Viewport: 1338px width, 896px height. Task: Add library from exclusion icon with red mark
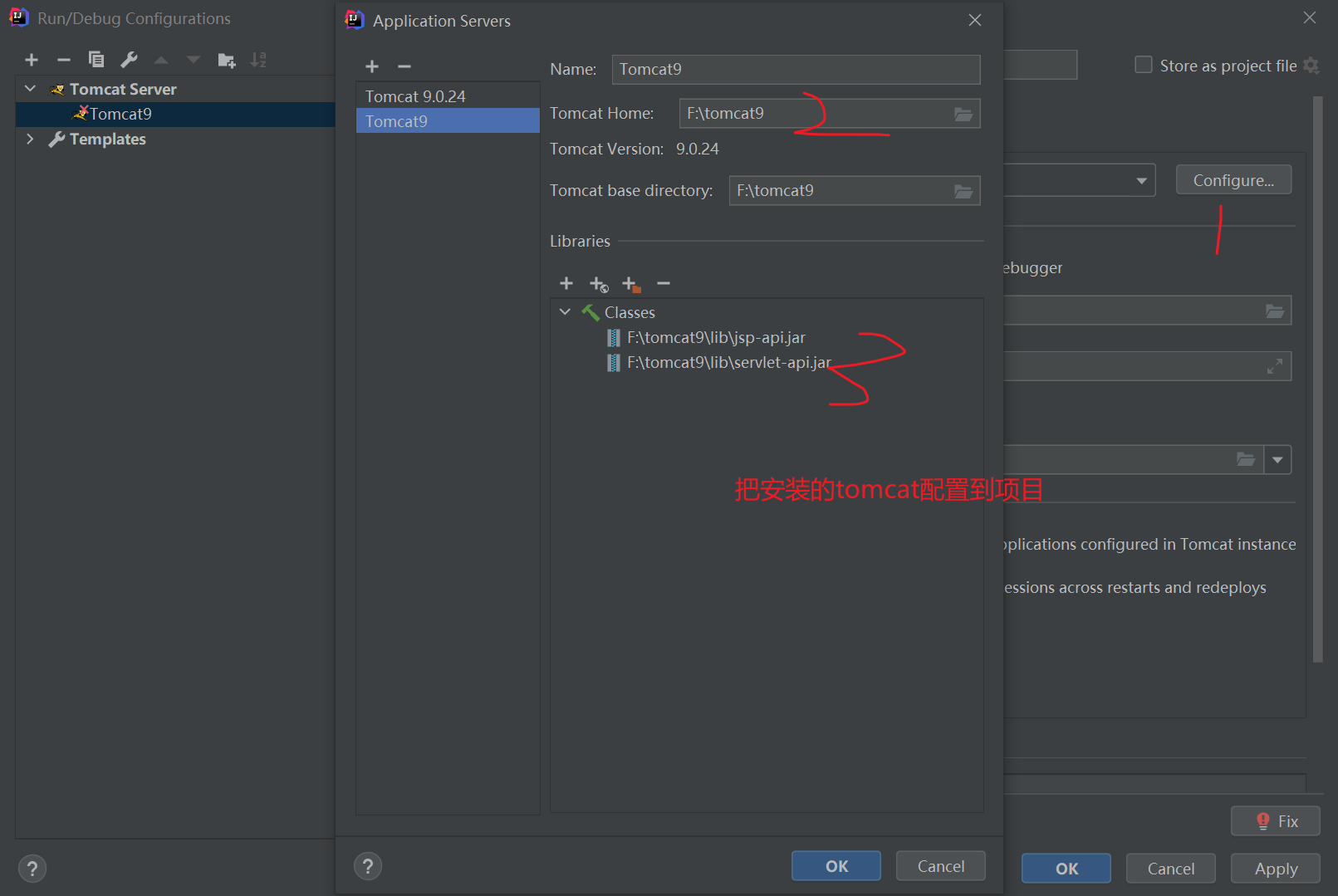coord(631,285)
